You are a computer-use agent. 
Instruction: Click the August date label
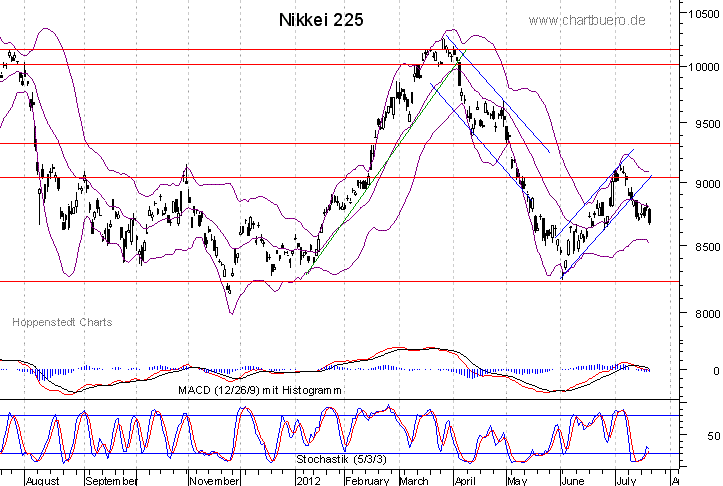(43, 481)
